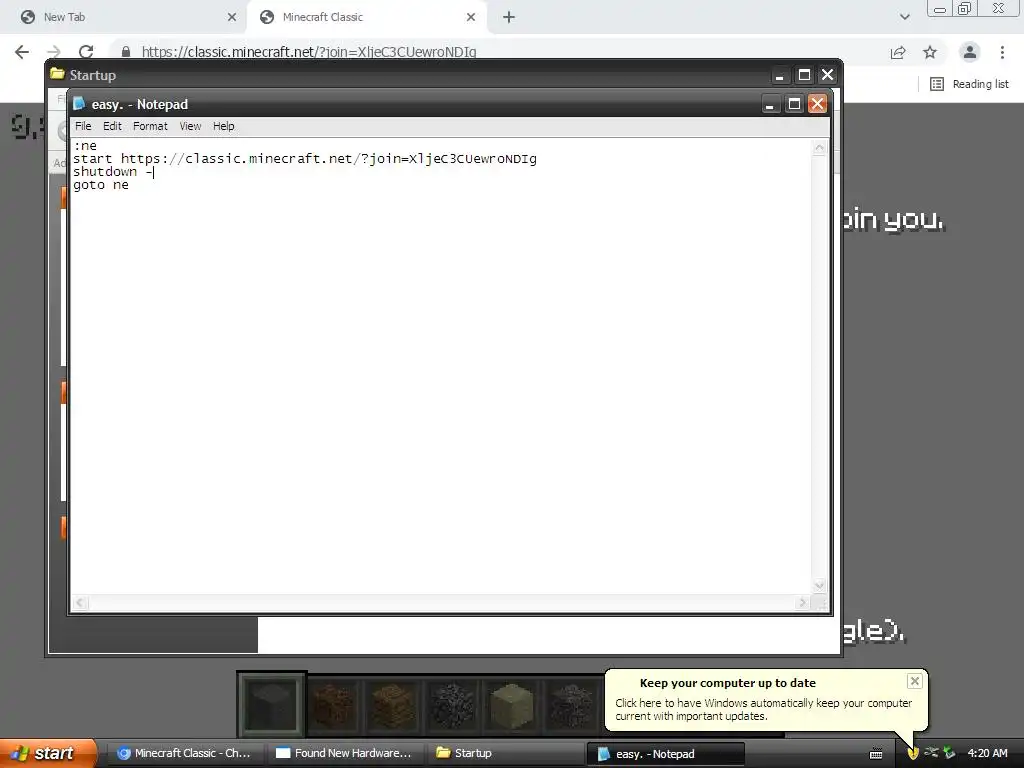Go forward in Chrome

point(54,52)
